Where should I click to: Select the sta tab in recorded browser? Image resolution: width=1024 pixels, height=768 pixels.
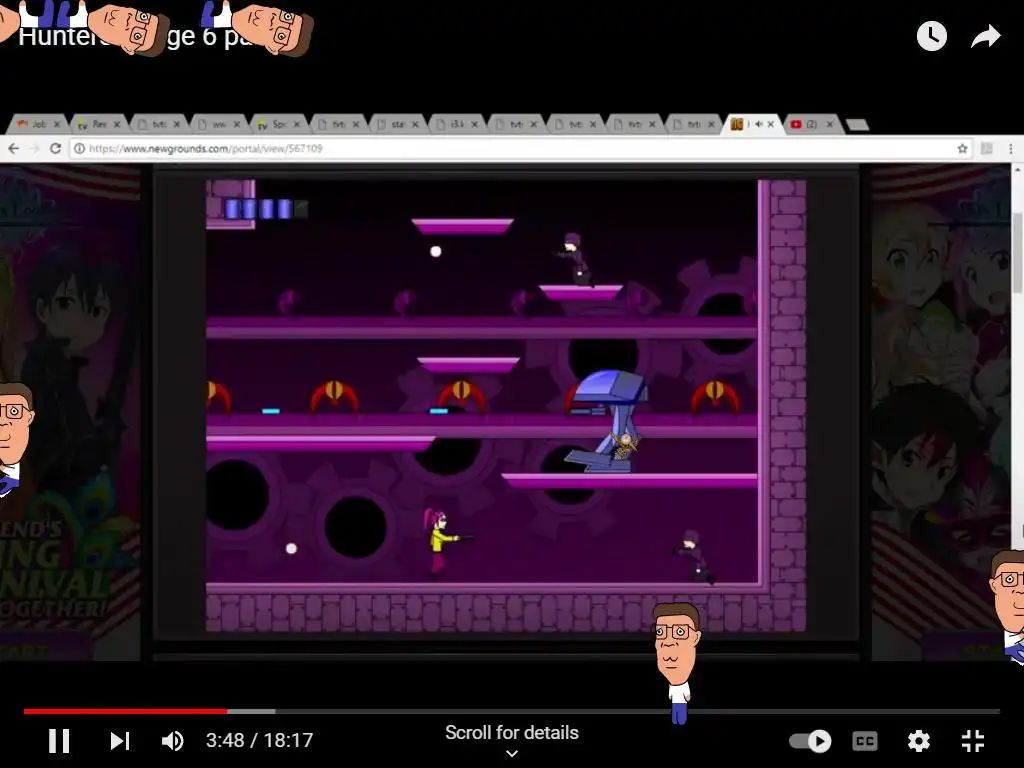click(x=396, y=124)
